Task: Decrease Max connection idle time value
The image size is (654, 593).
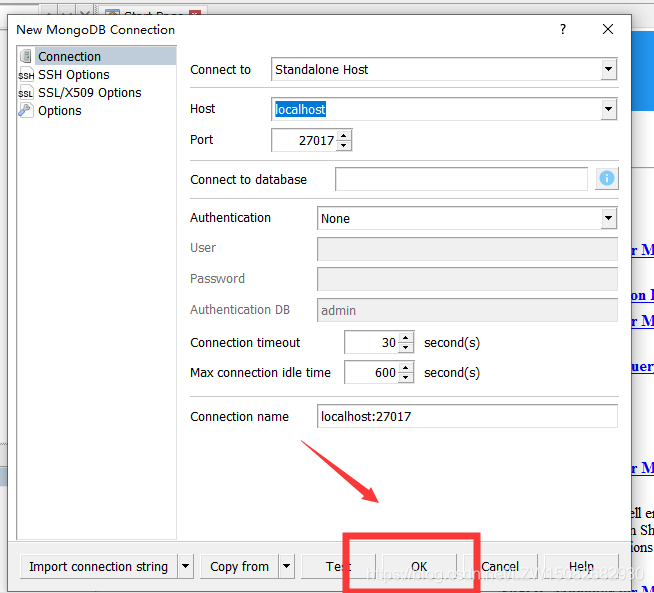Action: point(406,377)
